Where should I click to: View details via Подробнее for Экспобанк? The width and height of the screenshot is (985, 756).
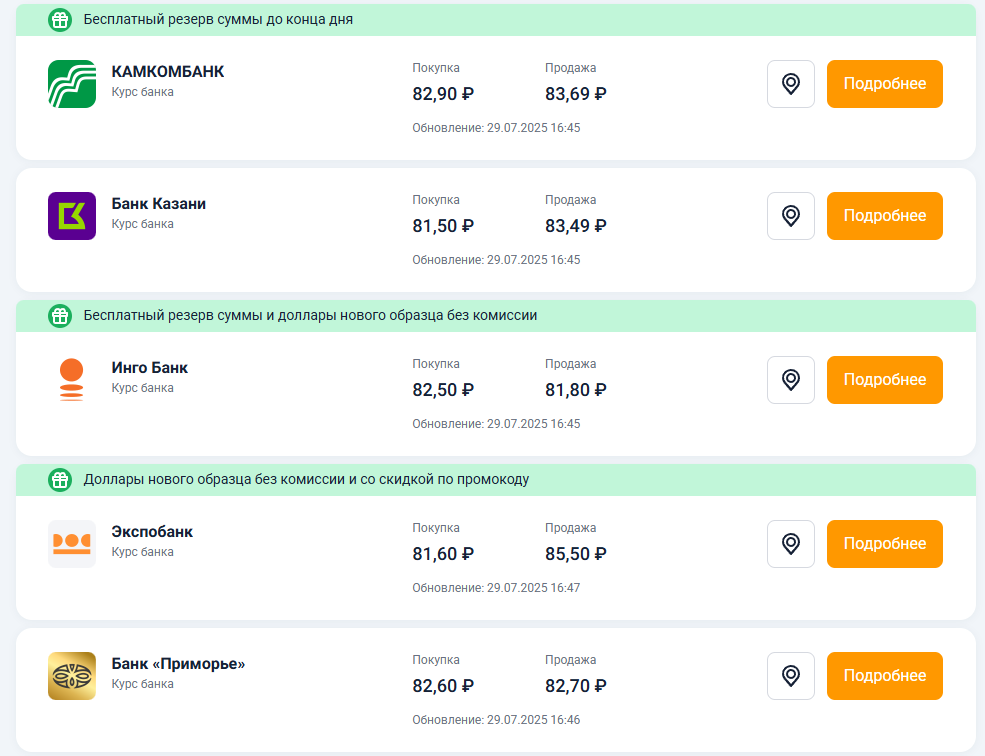(884, 544)
